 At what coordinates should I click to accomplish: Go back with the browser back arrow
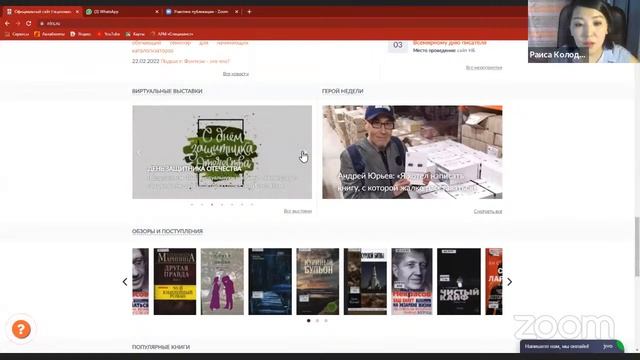point(7,24)
